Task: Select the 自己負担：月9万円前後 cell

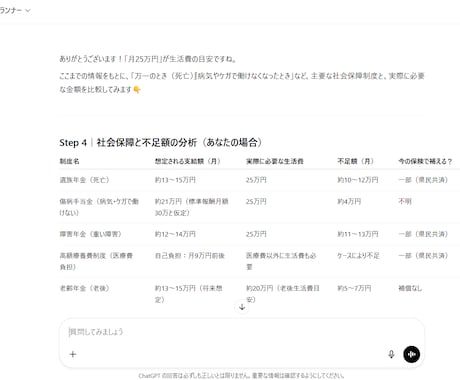Action: [190, 256]
